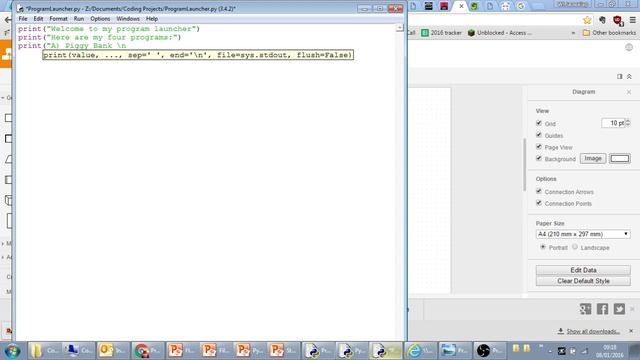The height and width of the screenshot is (360, 640).
Task: Click the 'Welcome to my program launcher' code line
Action: [x=109, y=29]
